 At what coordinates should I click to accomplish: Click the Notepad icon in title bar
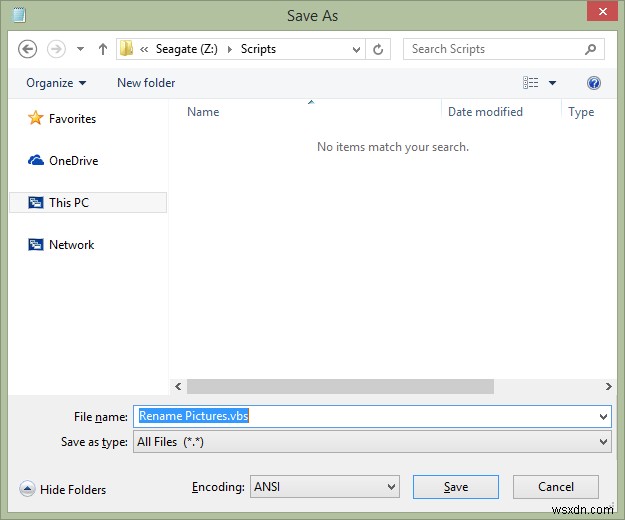click(18, 15)
